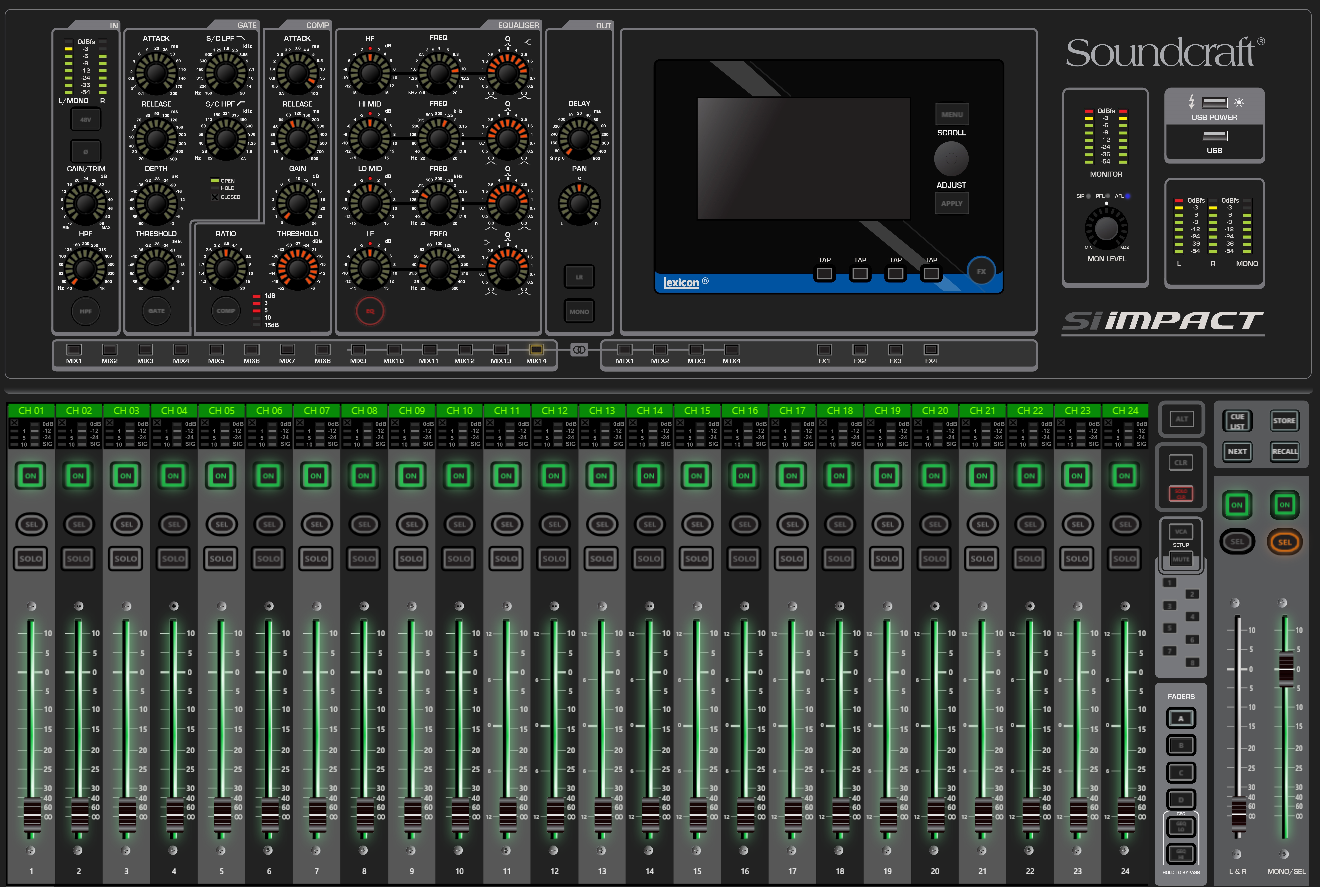This screenshot has height=887, width=1328.
Task: Select fader layer A
Action: coord(1182,718)
